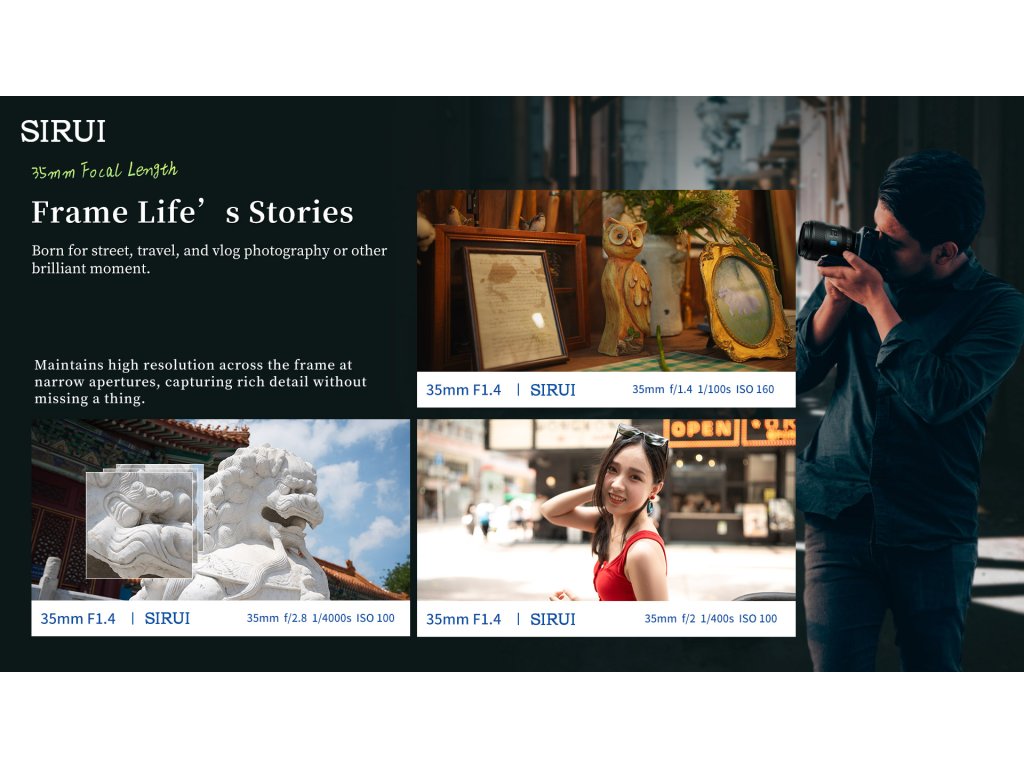The height and width of the screenshot is (768, 1024).
Task: Click the magnified lion detail inset
Action: point(140,524)
